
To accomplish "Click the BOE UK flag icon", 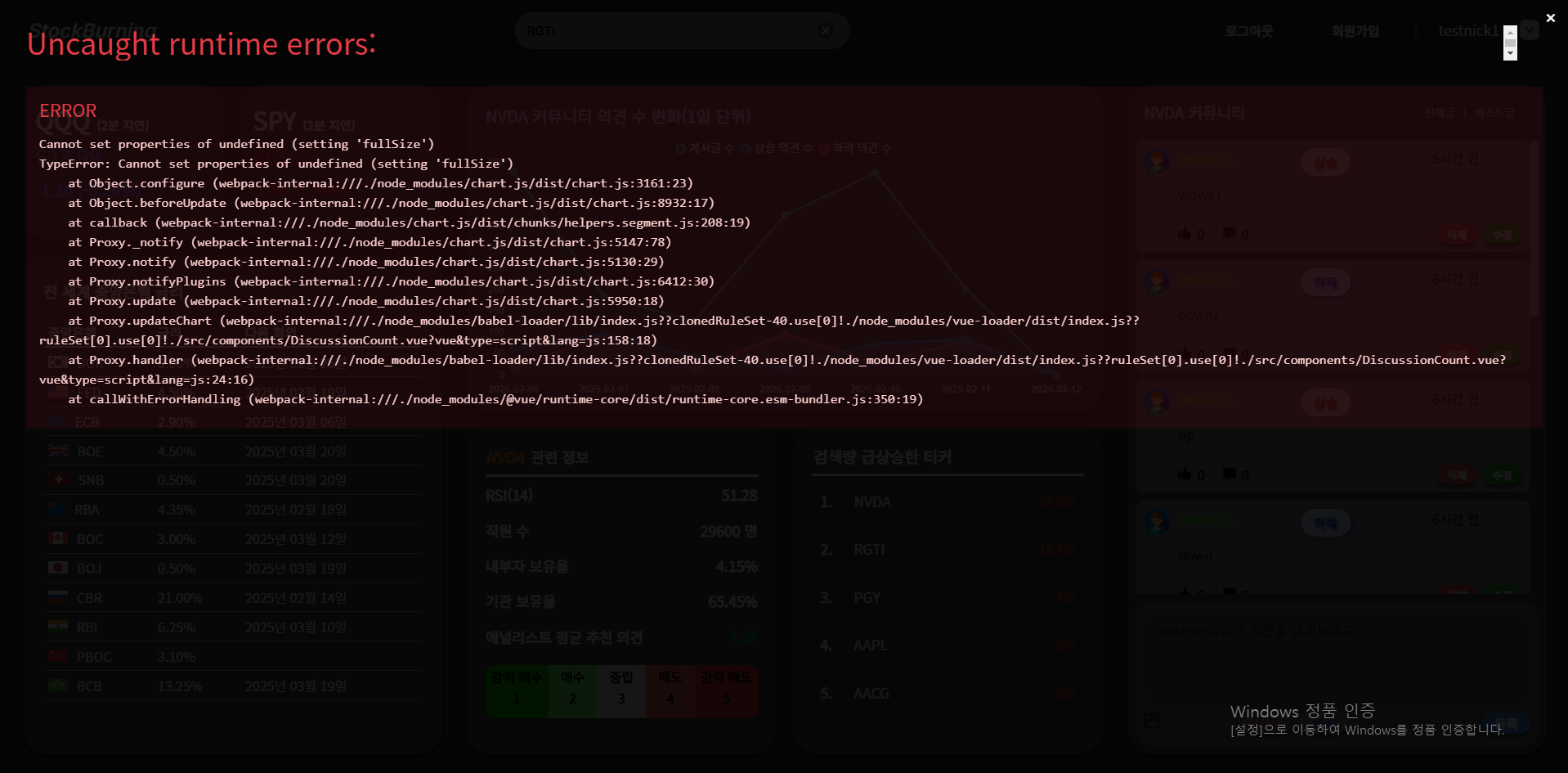I will click(x=58, y=451).
